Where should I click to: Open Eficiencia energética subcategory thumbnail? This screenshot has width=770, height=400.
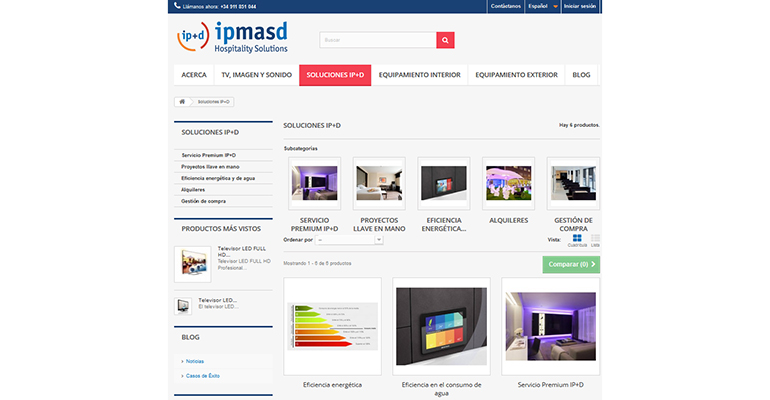444,183
